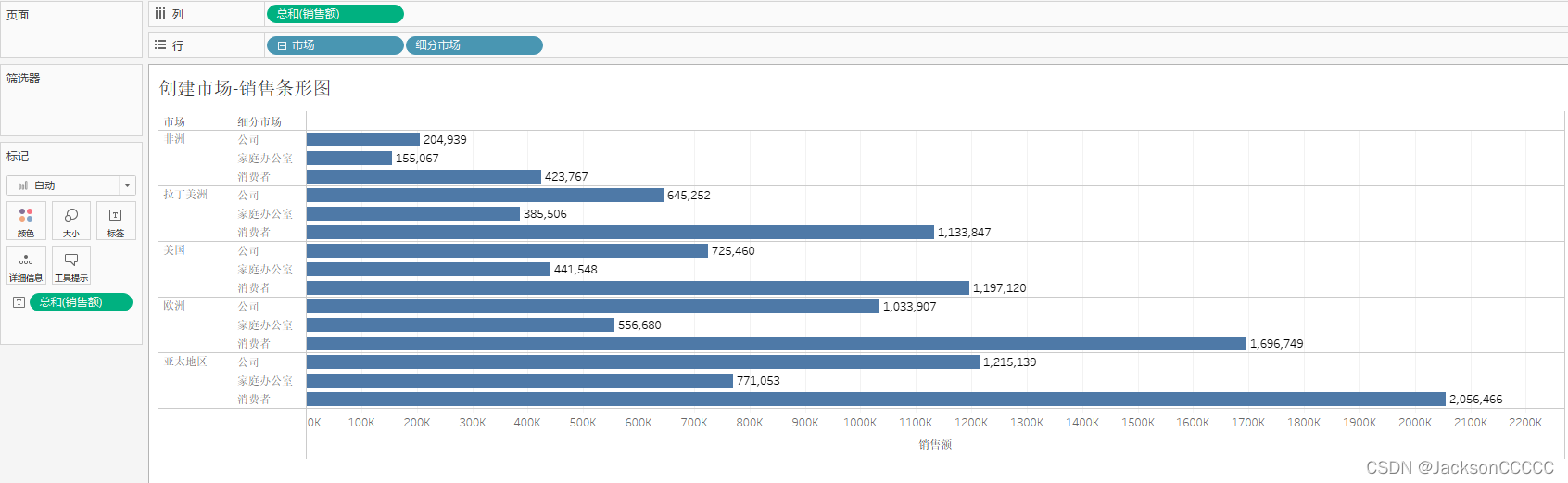Click the label-type T icon beside the marks pill
Viewport: 1568px width, 483px height.
coord(19,302)
